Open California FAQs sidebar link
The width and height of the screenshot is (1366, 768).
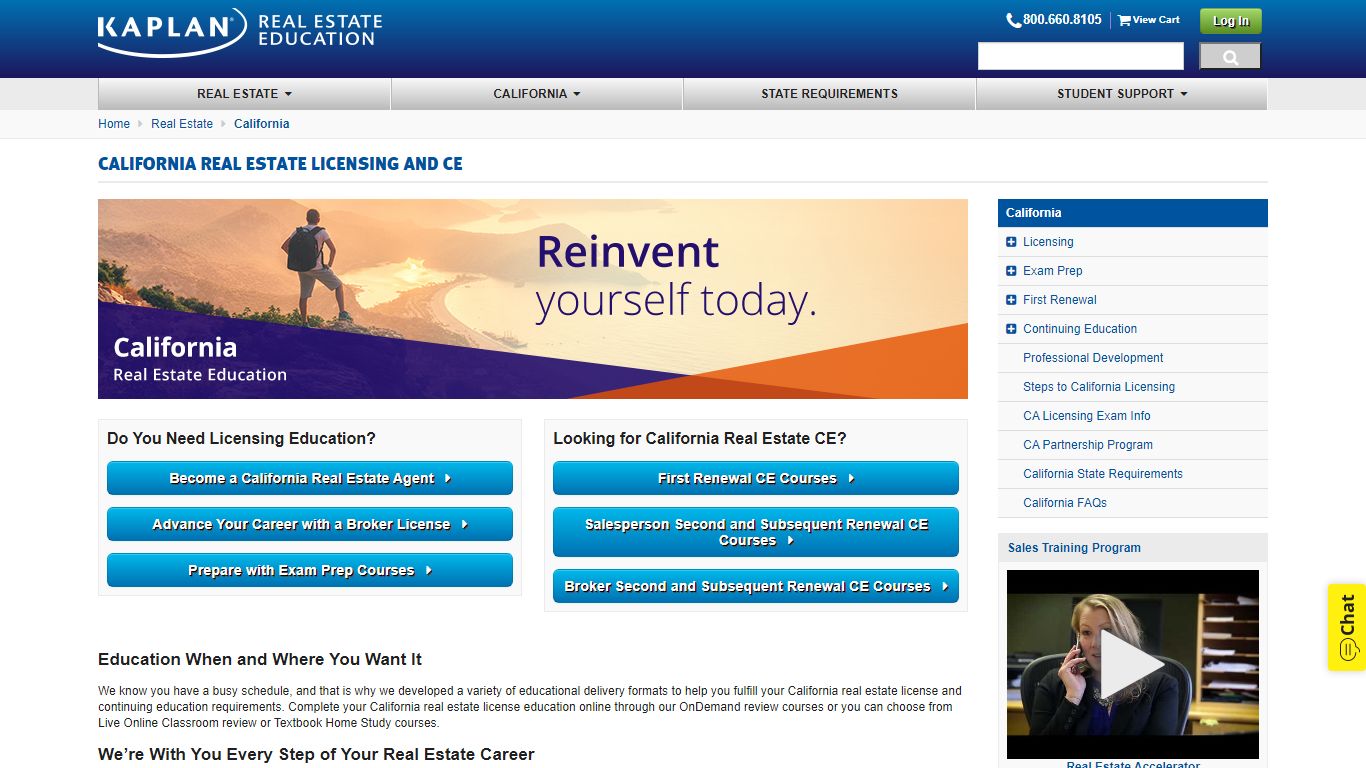click(x=1065, y=503)
